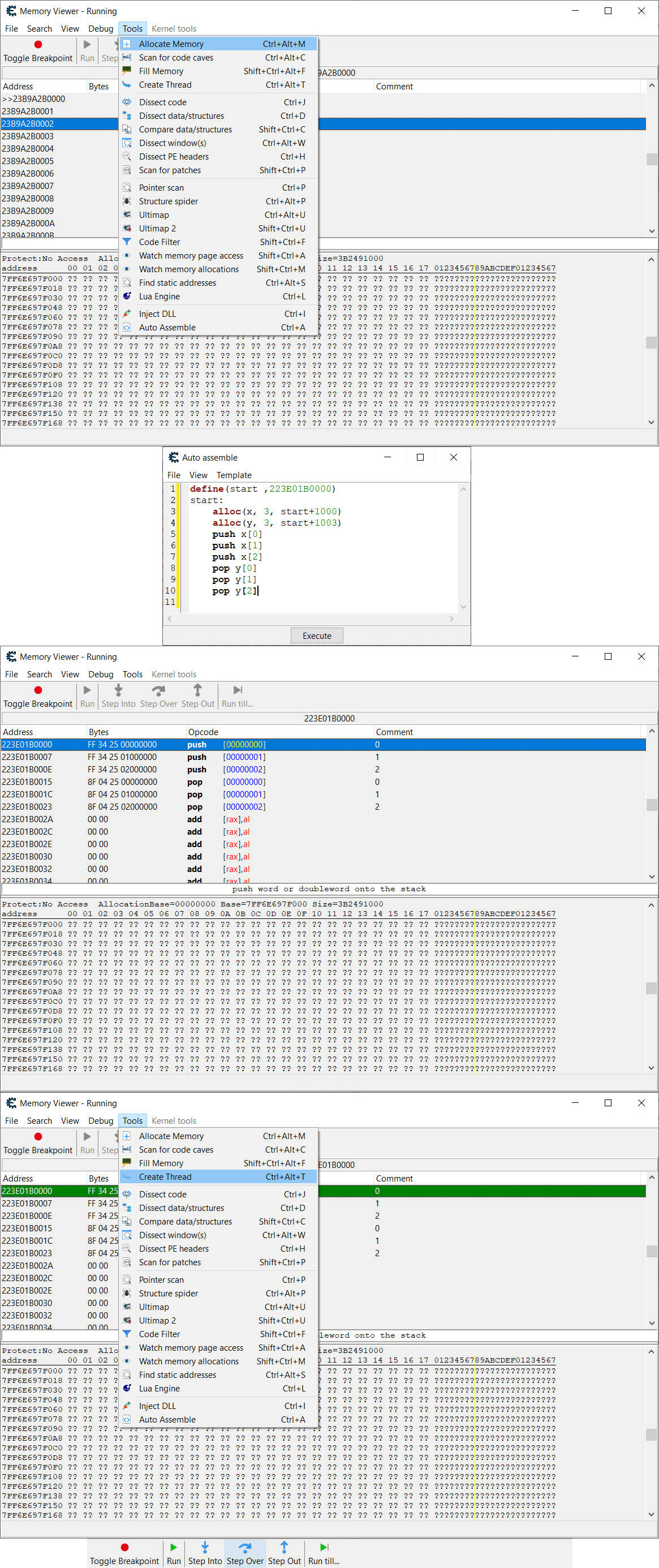Click the greyed-out Step Over toolbar icon

pos(158,690)
